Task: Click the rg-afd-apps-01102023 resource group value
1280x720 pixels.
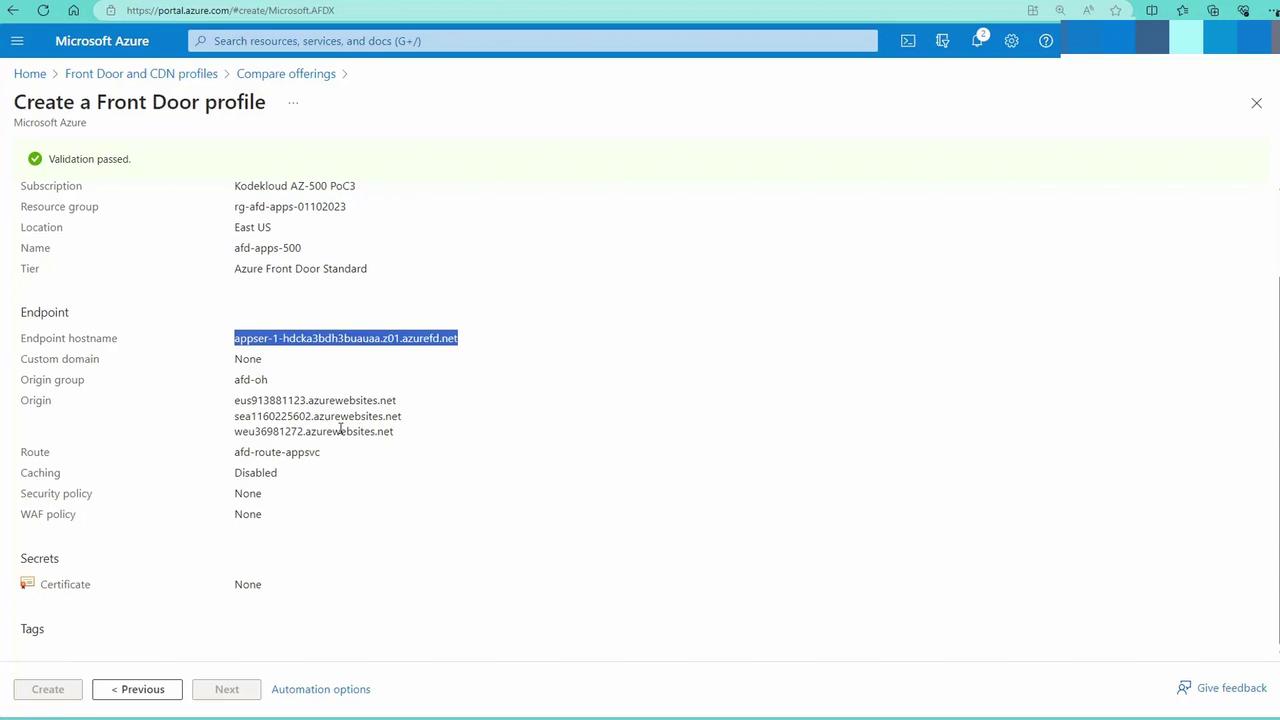Action: click(x=290, y=207)
